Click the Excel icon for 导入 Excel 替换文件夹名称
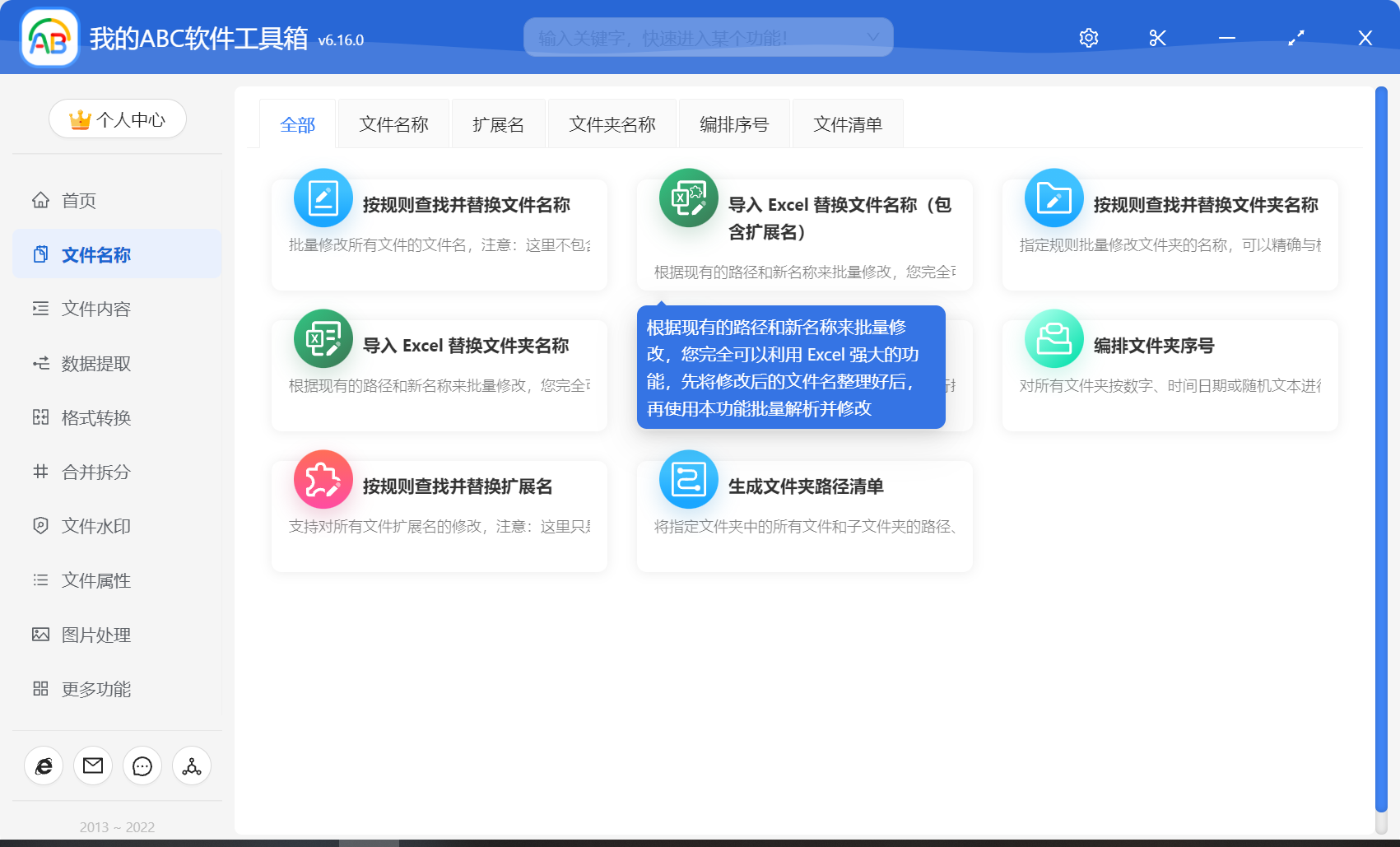 (x=323, y=338)
